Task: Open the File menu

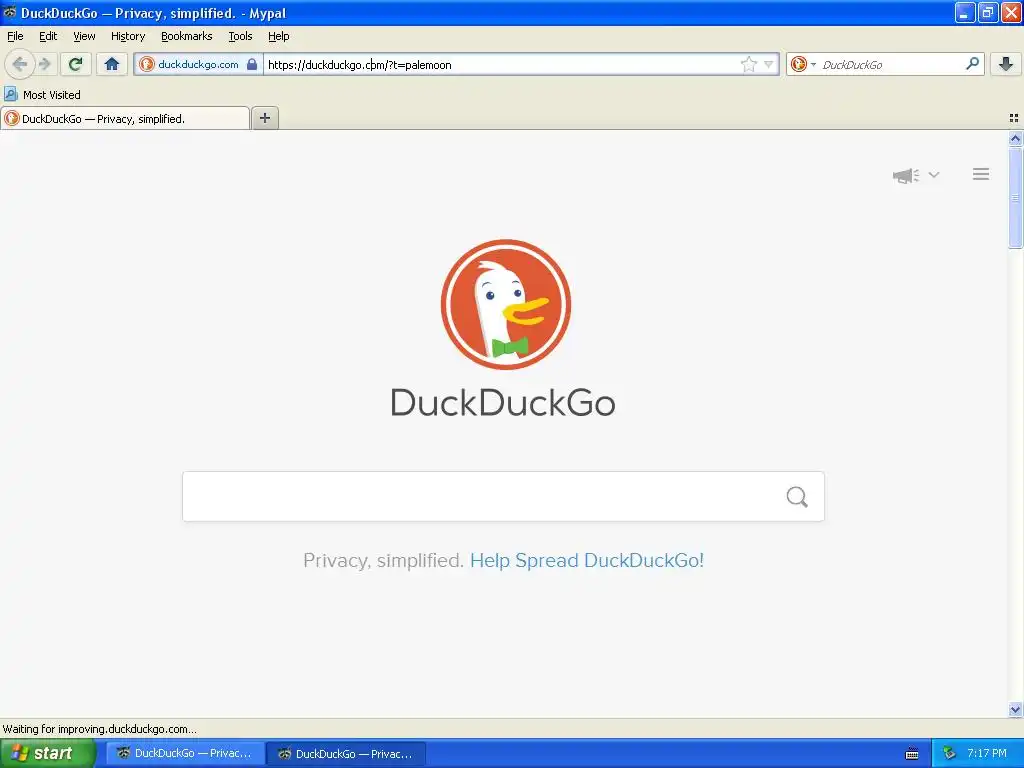Action: coord(15,36)
